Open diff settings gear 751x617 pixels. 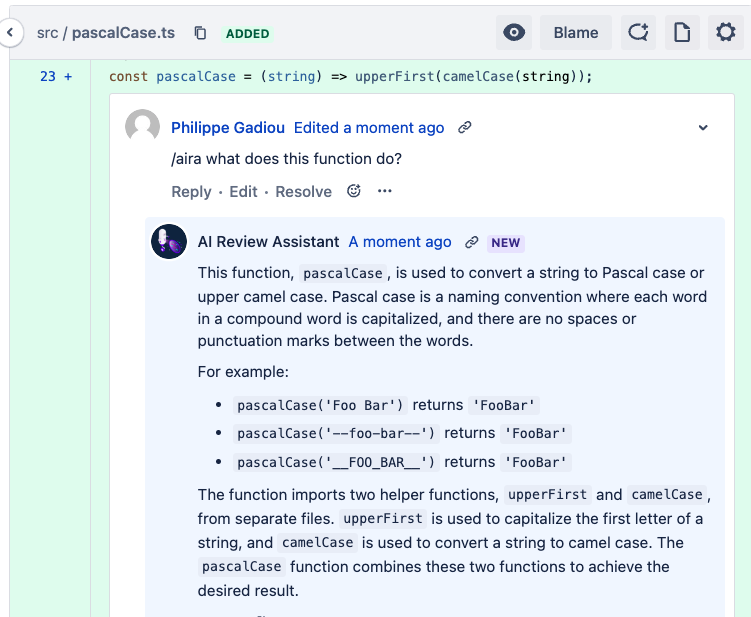click(x=726, y=33)
